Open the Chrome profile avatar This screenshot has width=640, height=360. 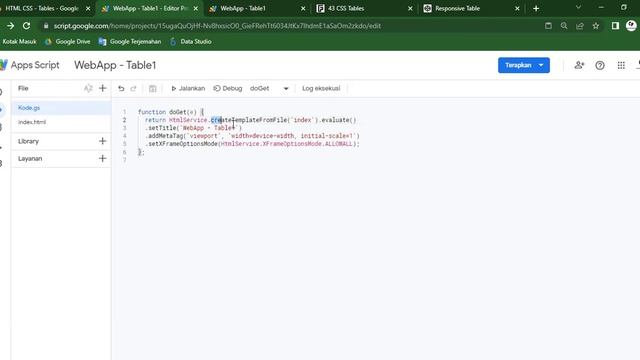pos(631,26)
